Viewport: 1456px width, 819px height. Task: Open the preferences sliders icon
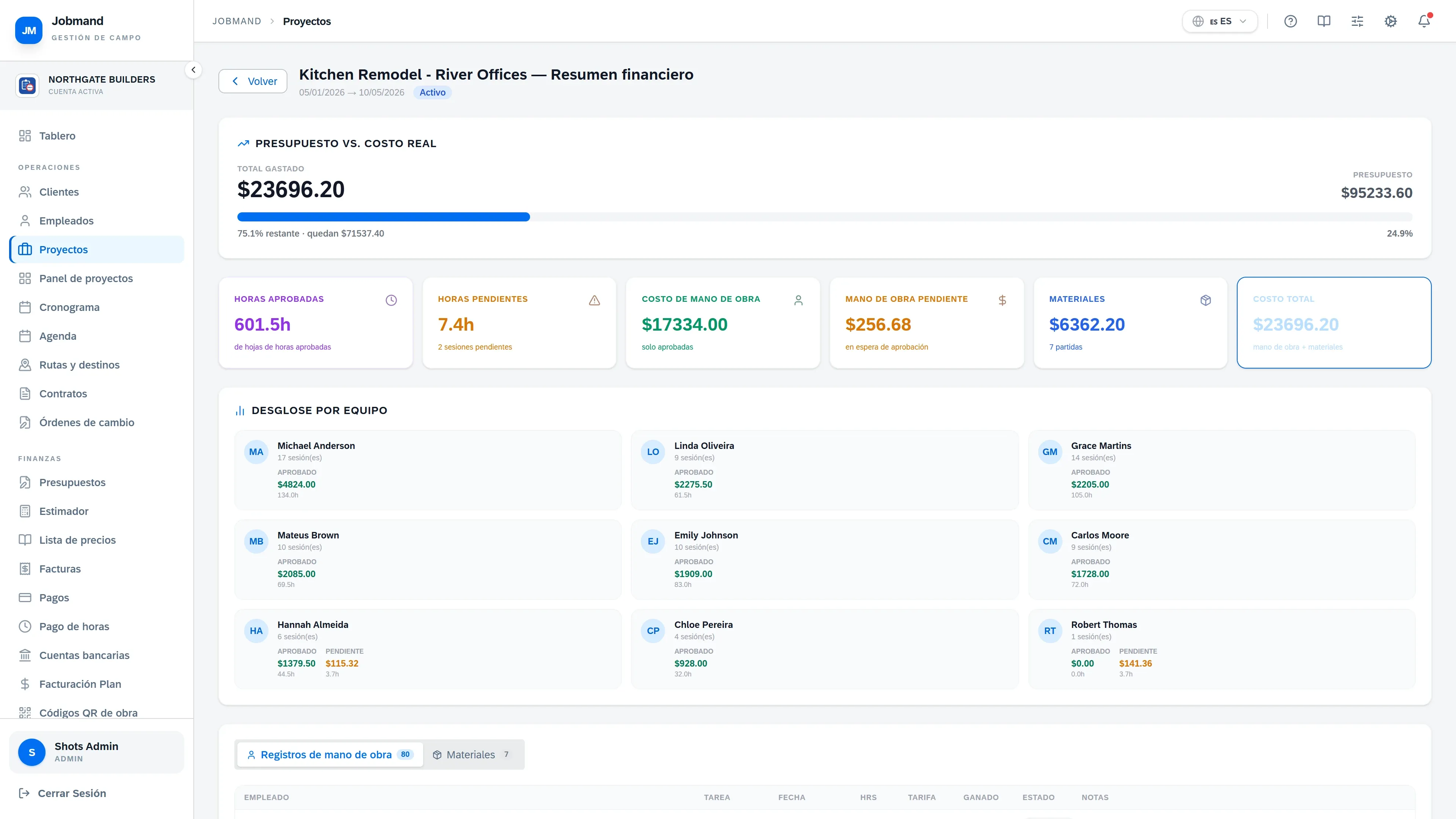click(x=1357, y=22)
